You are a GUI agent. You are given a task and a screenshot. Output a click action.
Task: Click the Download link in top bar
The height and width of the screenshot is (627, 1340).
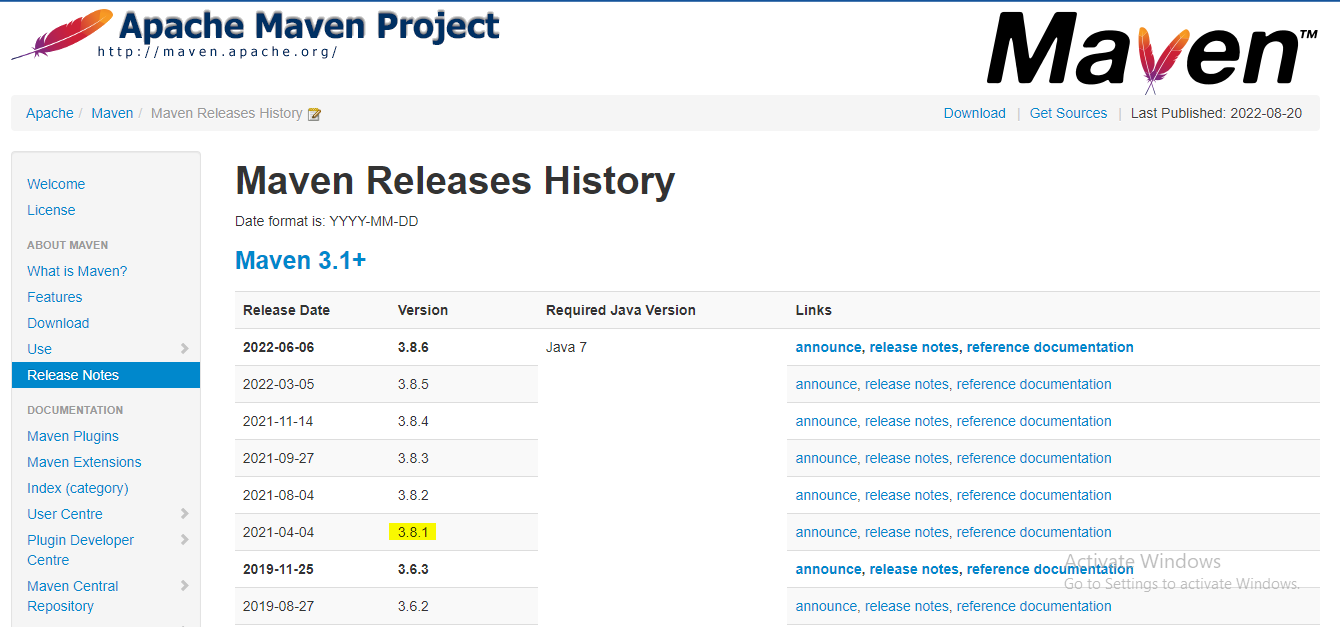pyautogui.click(x=975, y=113)
